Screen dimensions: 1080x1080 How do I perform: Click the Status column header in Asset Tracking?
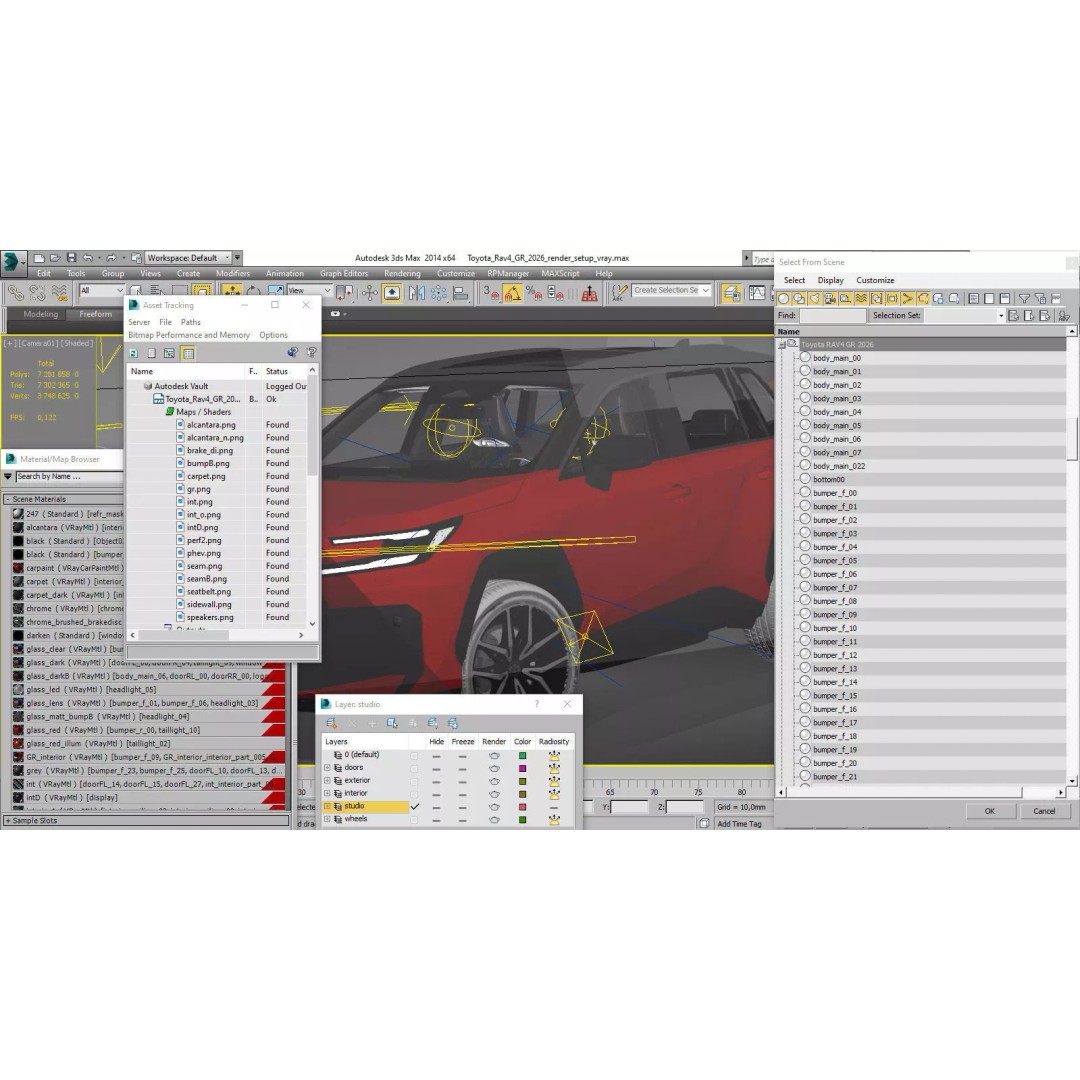coord(284,371)
